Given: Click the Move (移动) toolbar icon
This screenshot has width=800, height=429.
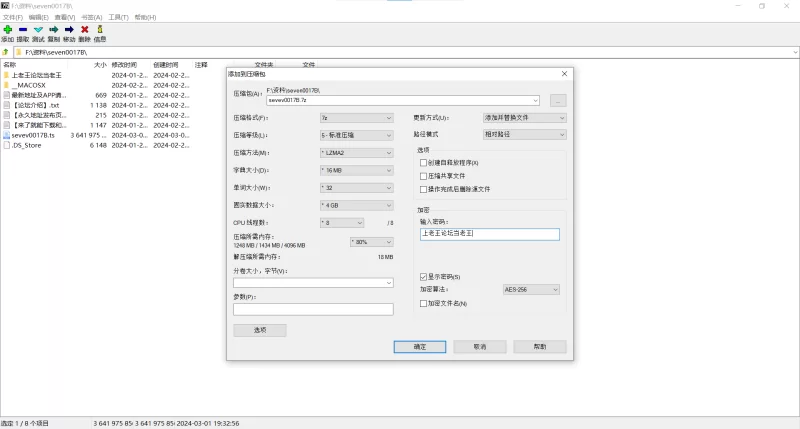Looking at the screenshot, I should tap(69, 30).
